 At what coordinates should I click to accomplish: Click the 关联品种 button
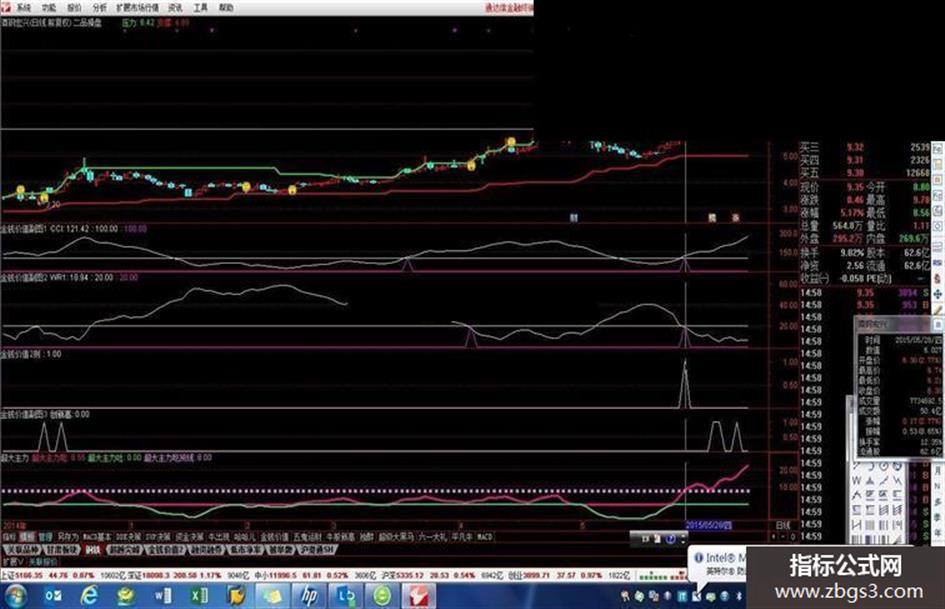click(x=22, y=549)
